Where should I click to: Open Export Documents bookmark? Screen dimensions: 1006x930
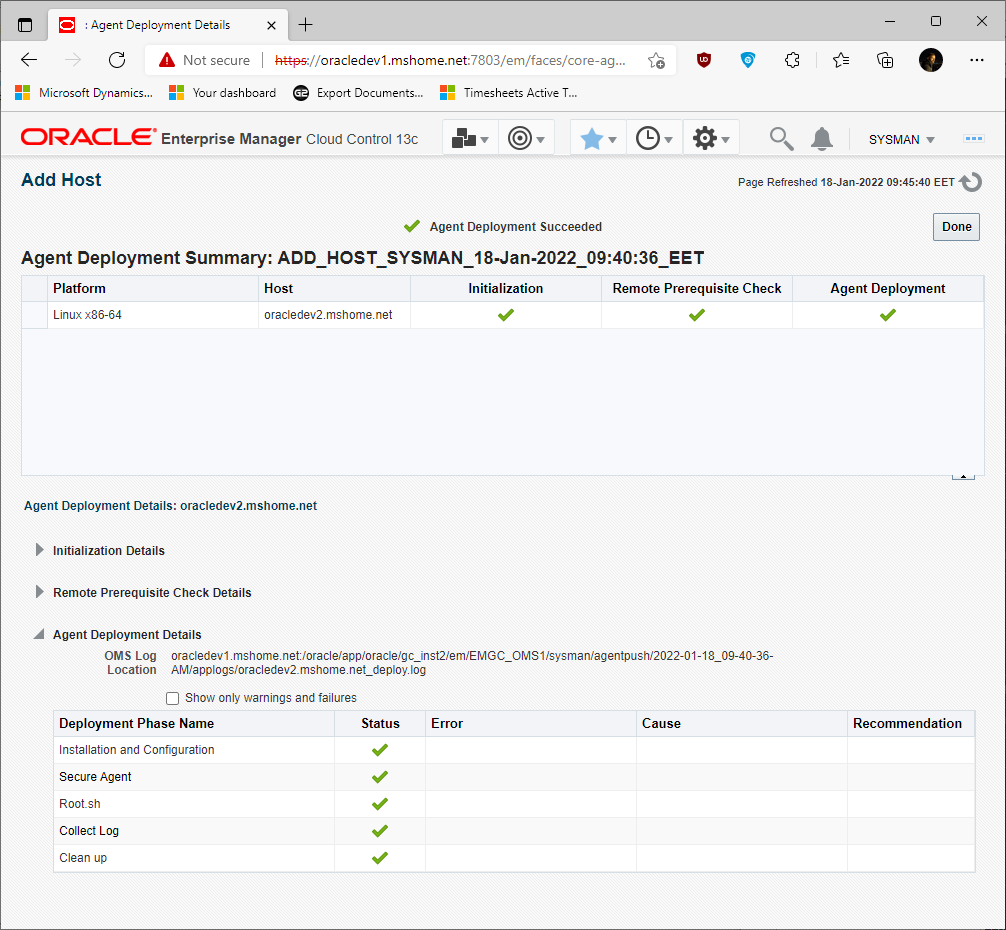[x=358, y=93]
